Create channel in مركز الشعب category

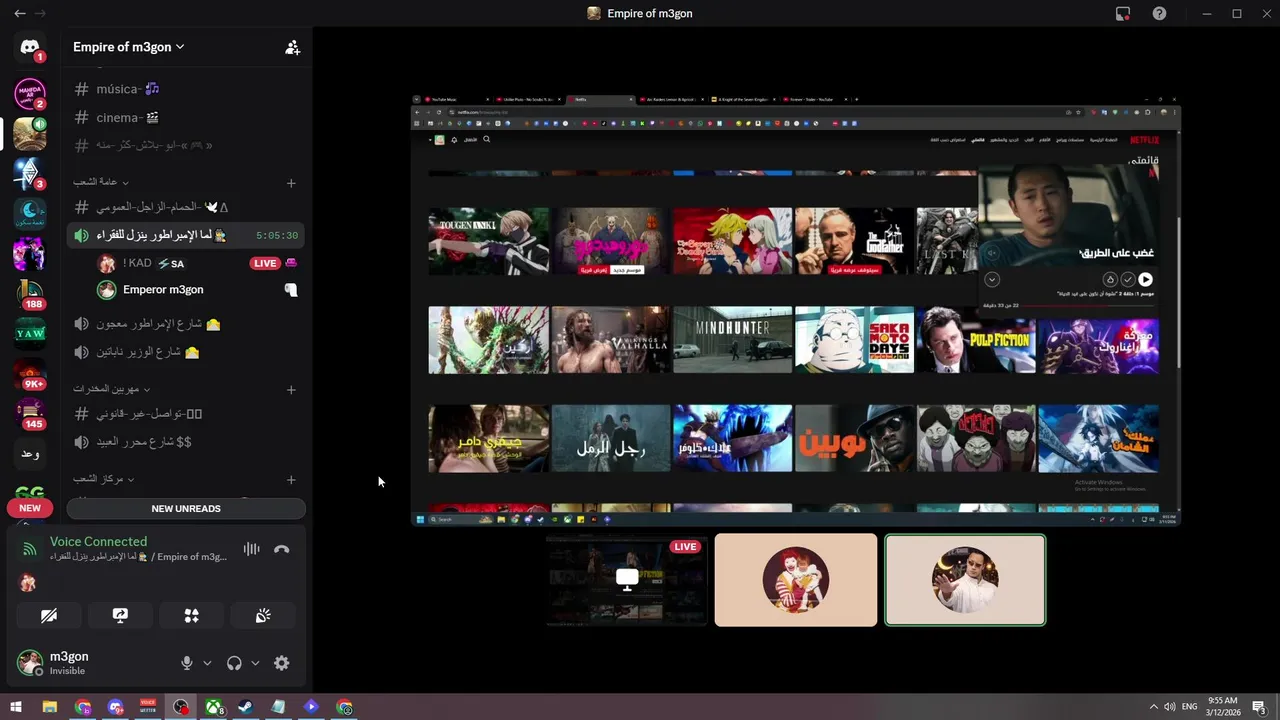click(291, 480)
